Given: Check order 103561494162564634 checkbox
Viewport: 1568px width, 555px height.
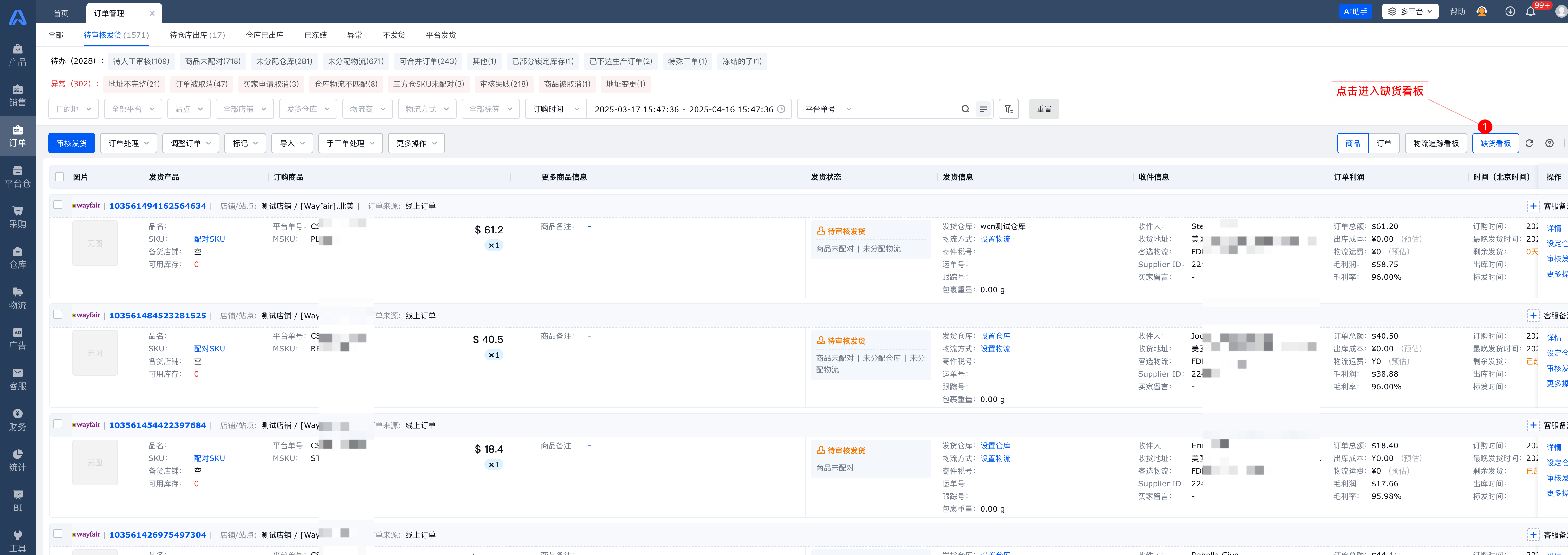Looking at the screenshot, I should click(58, 205).
